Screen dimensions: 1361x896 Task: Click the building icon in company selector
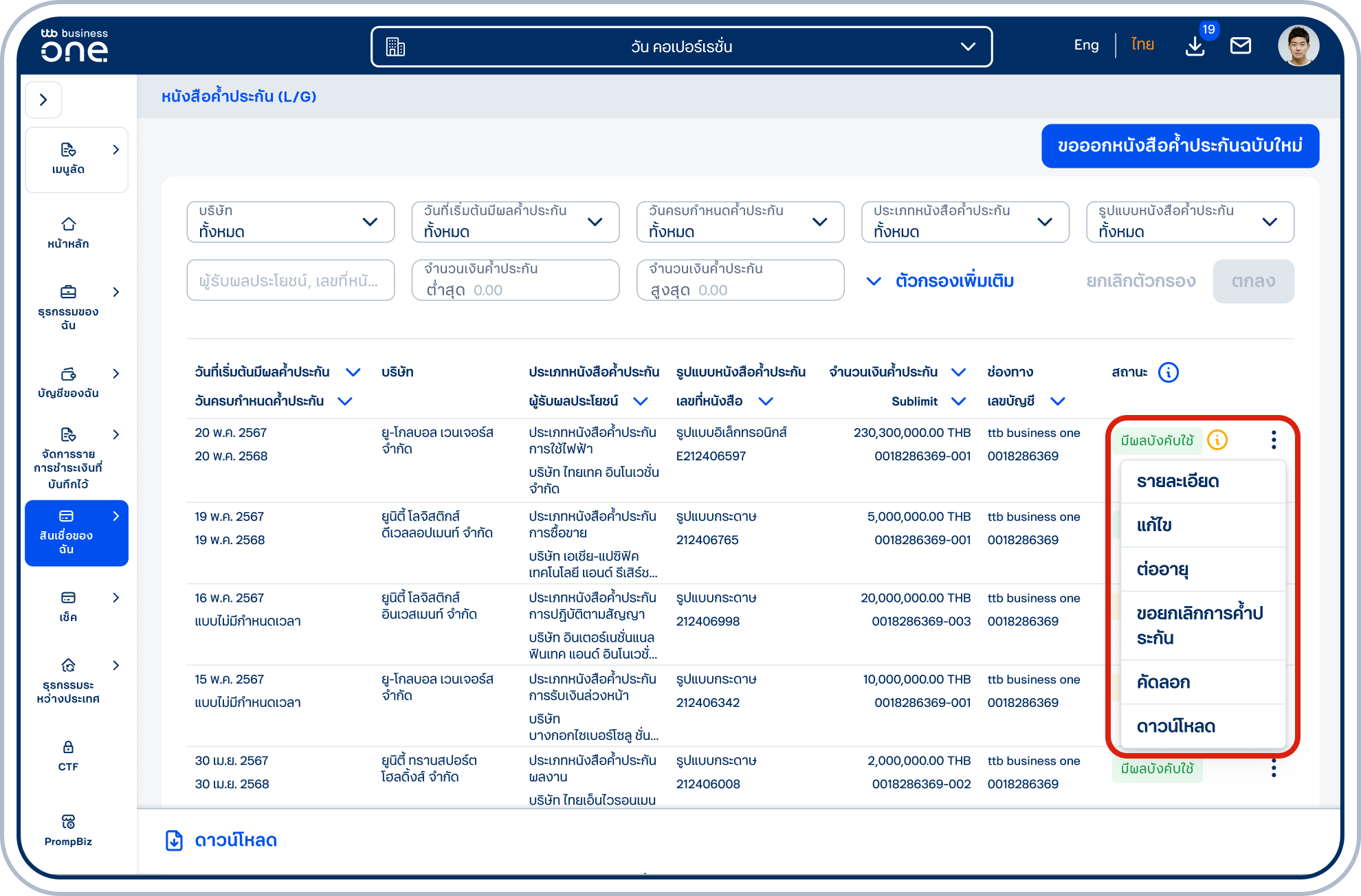click(x=395, y=47)
